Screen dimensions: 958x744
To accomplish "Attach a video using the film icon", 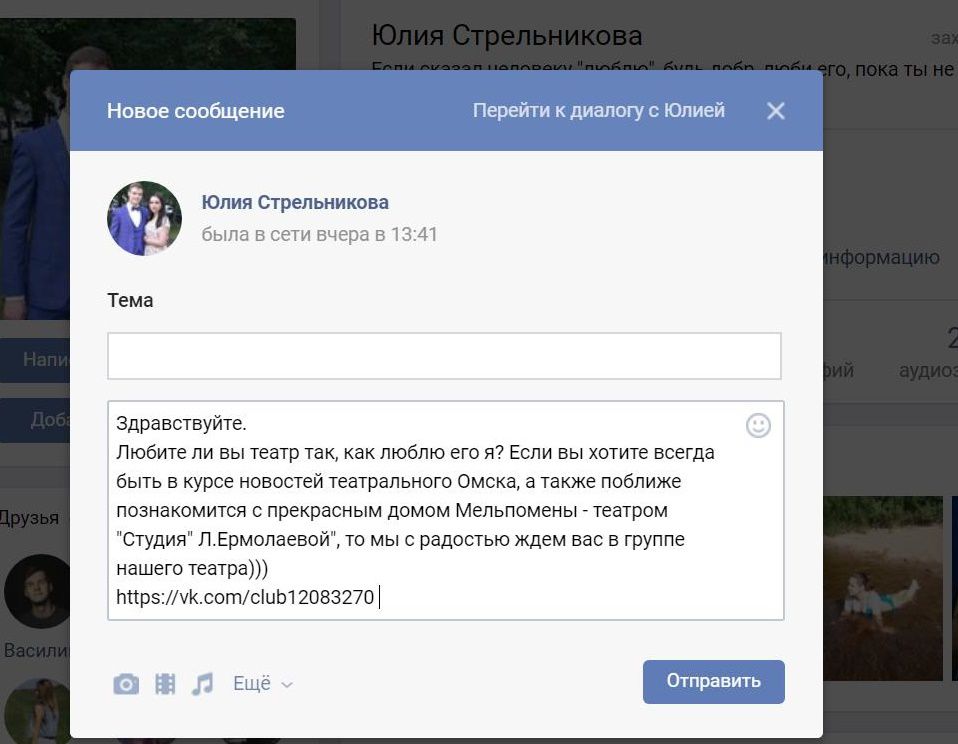I will click(x=165, y=684).
